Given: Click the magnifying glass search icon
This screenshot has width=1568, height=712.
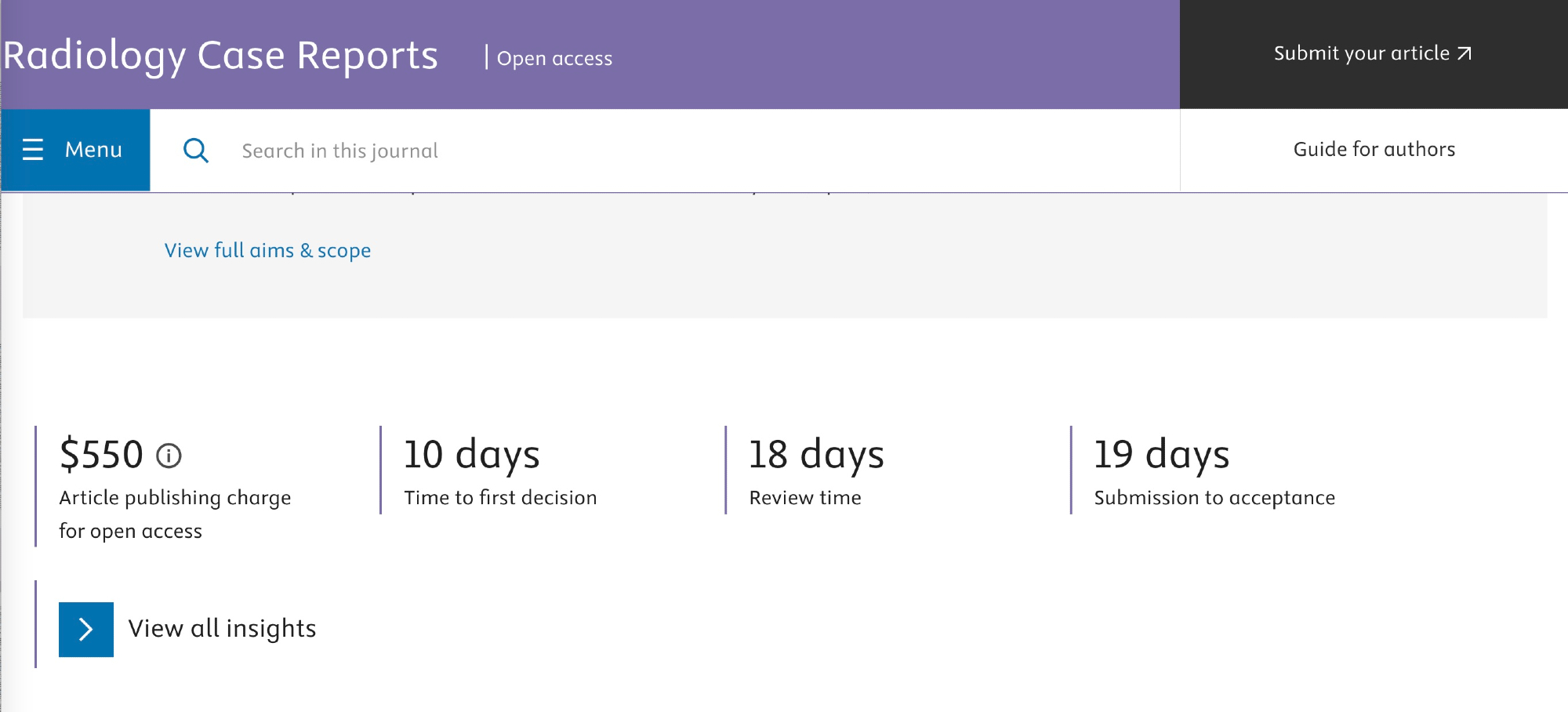Looking at the screenshot, I should coord(195,150).
